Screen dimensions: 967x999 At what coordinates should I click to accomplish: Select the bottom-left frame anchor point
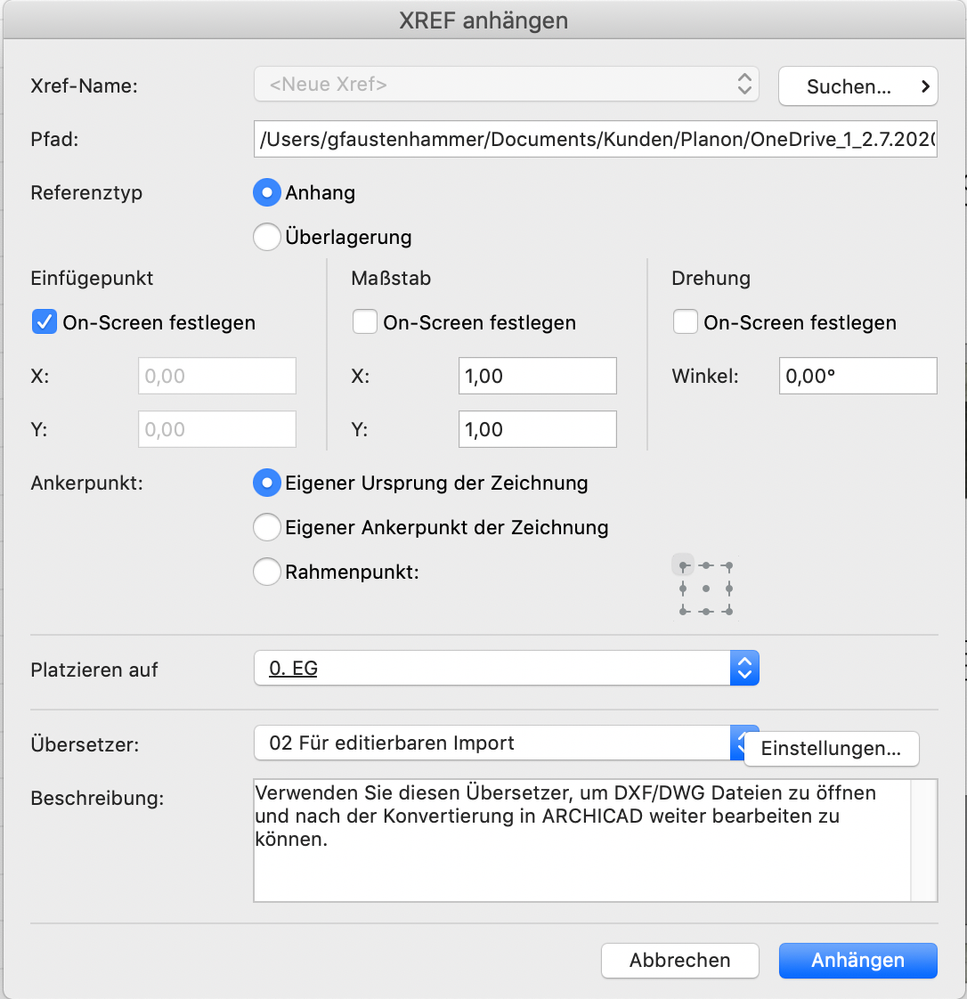(x=683, y=610)
